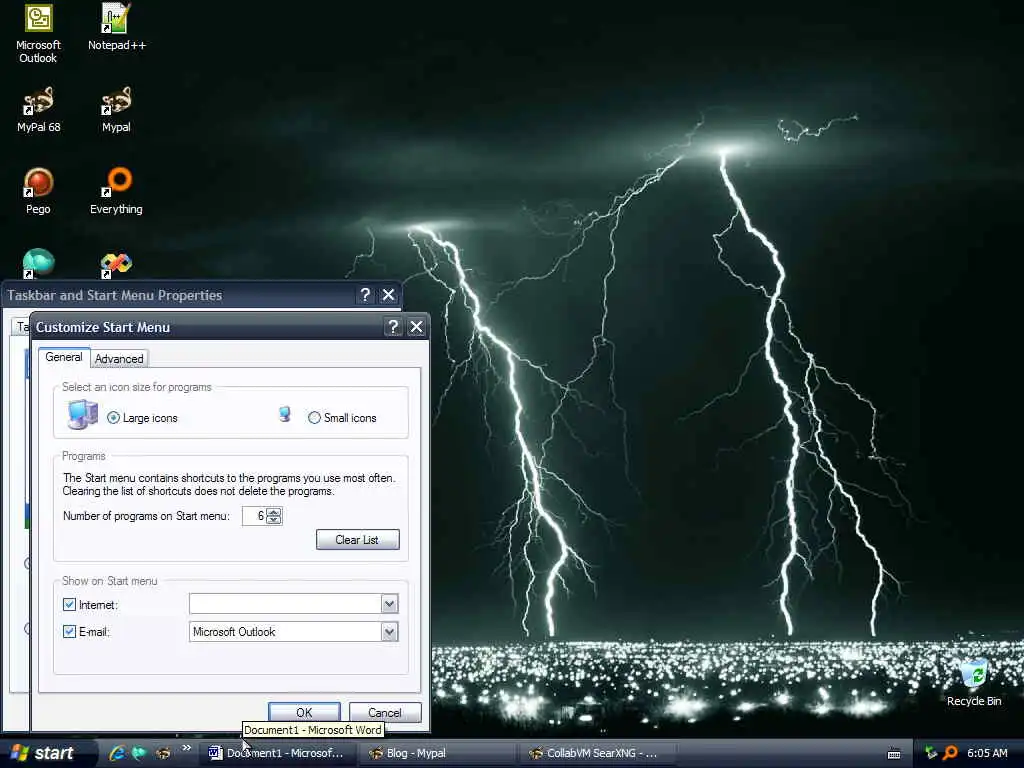Click the on-screen keyboard tray icon
The width and height of the screenshot is (1024, 768).
tap(894, 754)
